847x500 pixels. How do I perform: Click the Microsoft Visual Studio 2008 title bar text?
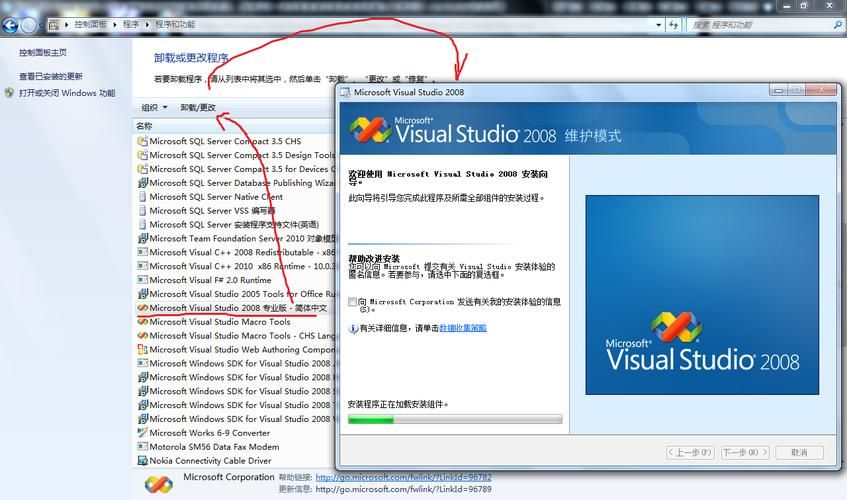click(x=409, y=92)
